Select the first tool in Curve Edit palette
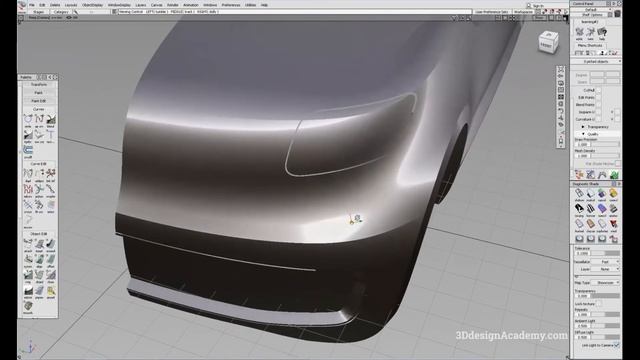 (x=28, y=173)
